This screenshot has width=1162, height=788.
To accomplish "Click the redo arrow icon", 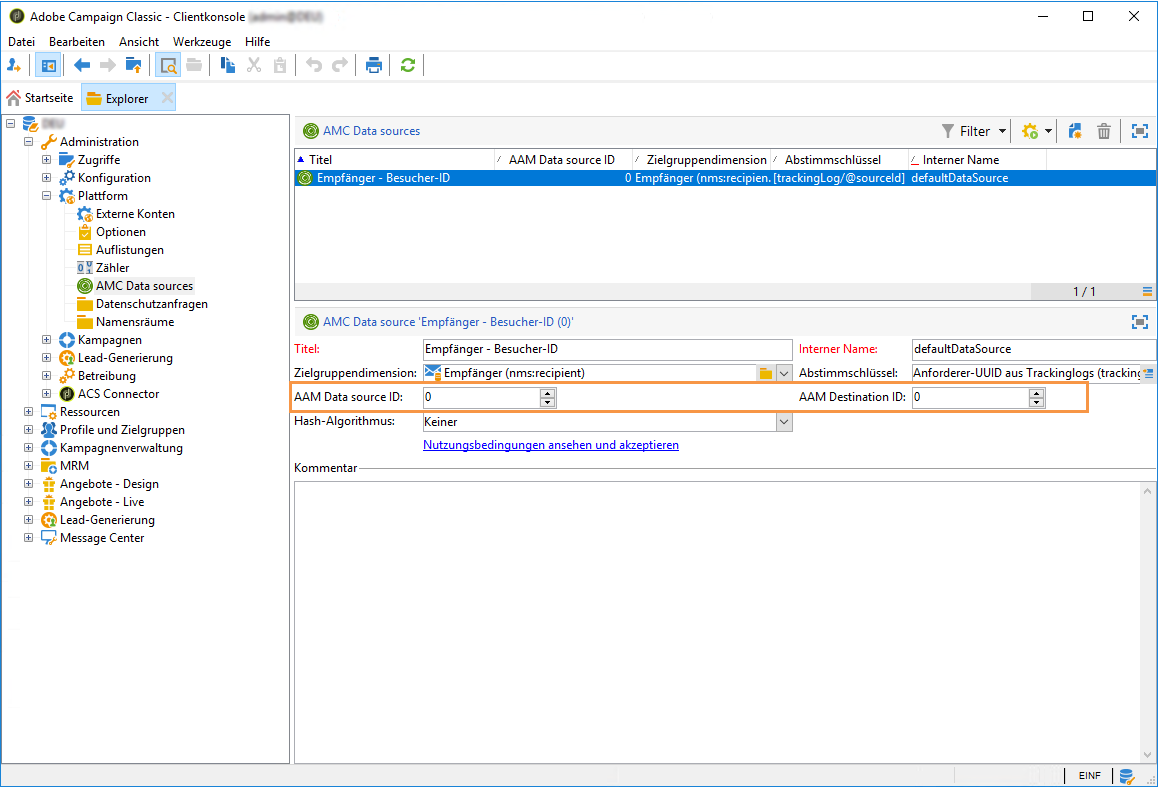I will click(x=339, y=65).
